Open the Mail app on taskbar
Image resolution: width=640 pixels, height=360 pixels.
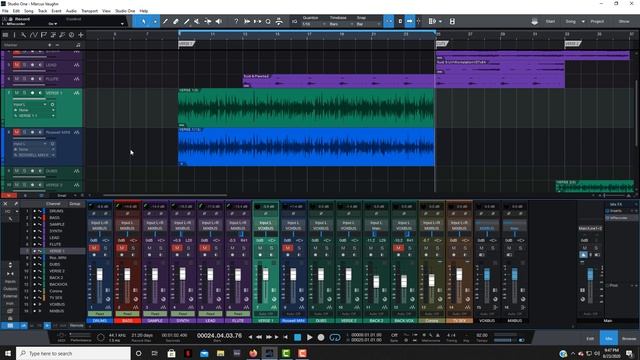[204, 353]
